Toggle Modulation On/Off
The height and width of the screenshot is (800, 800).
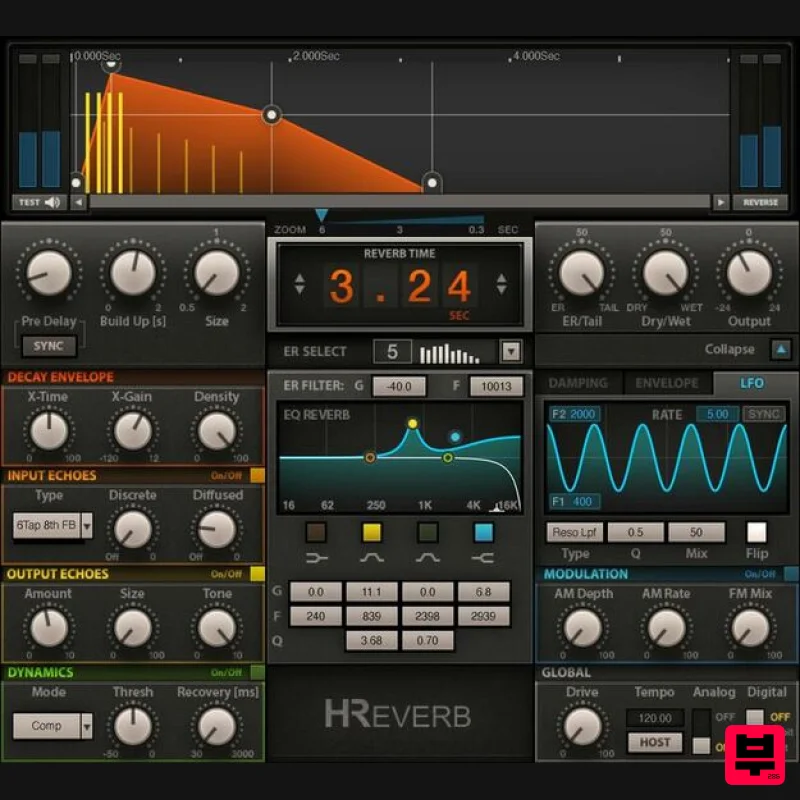[791, 574]
